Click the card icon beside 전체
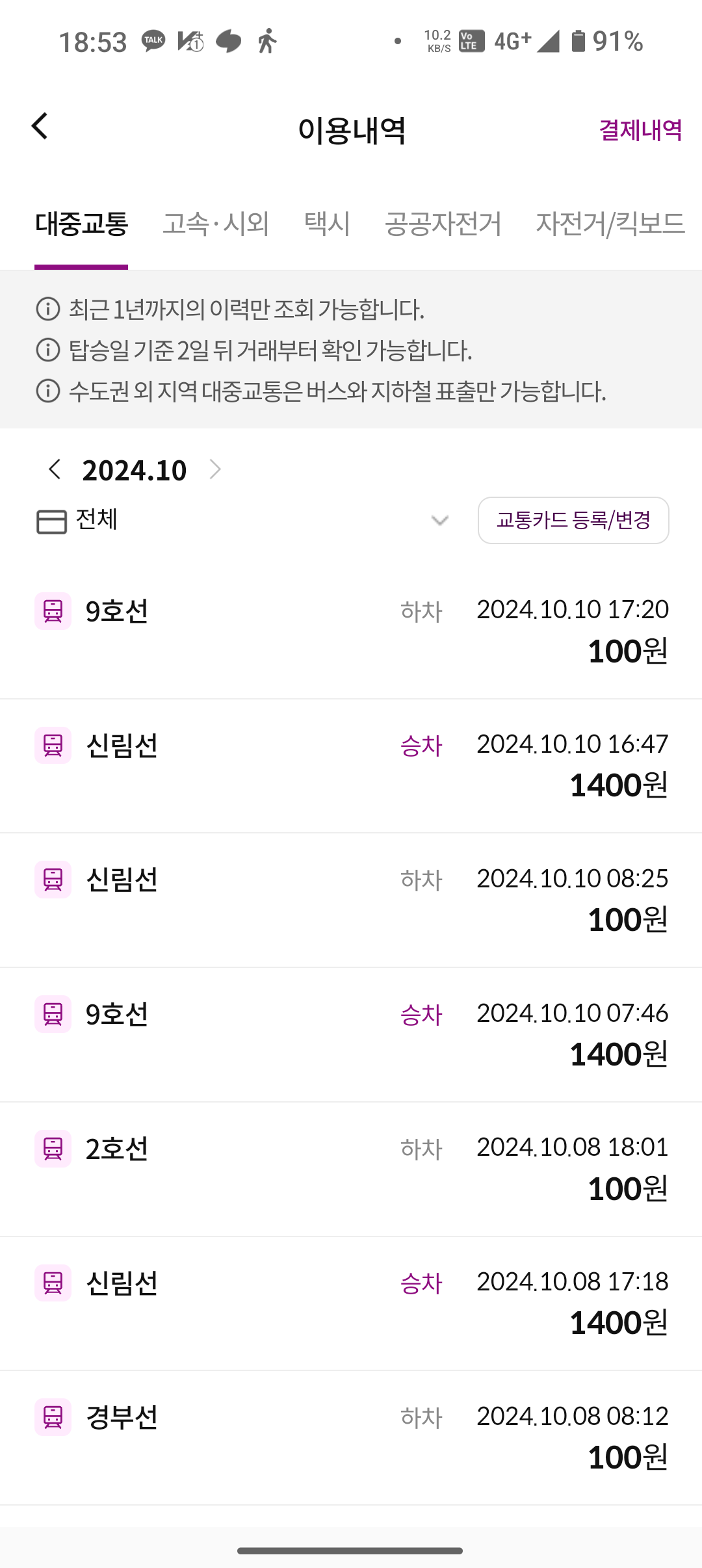The image size is (702, 1568). click(51, 521)
